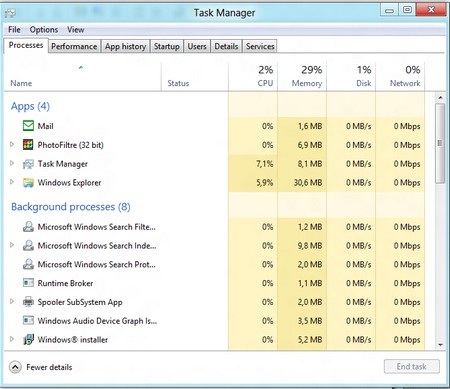Click the 30,6 MB memory value

(308, 183)
